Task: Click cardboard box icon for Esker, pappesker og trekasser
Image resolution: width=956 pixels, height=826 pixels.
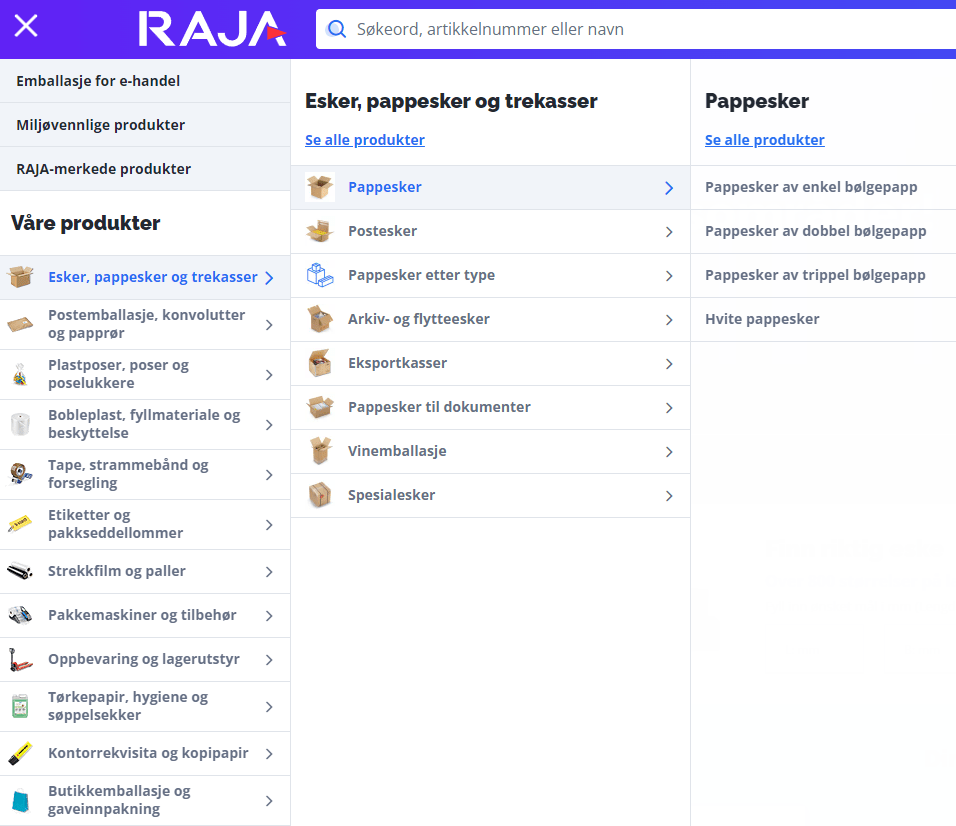Action: point(20,277)
